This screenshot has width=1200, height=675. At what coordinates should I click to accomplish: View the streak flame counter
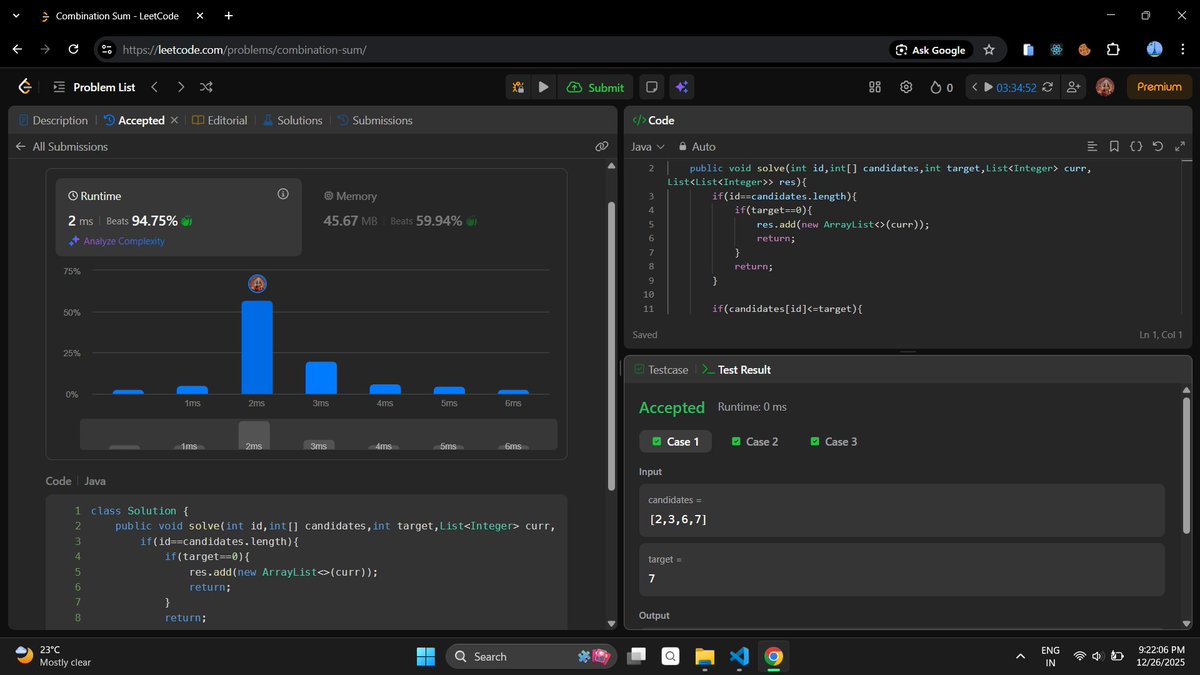[x=941, y=87]
